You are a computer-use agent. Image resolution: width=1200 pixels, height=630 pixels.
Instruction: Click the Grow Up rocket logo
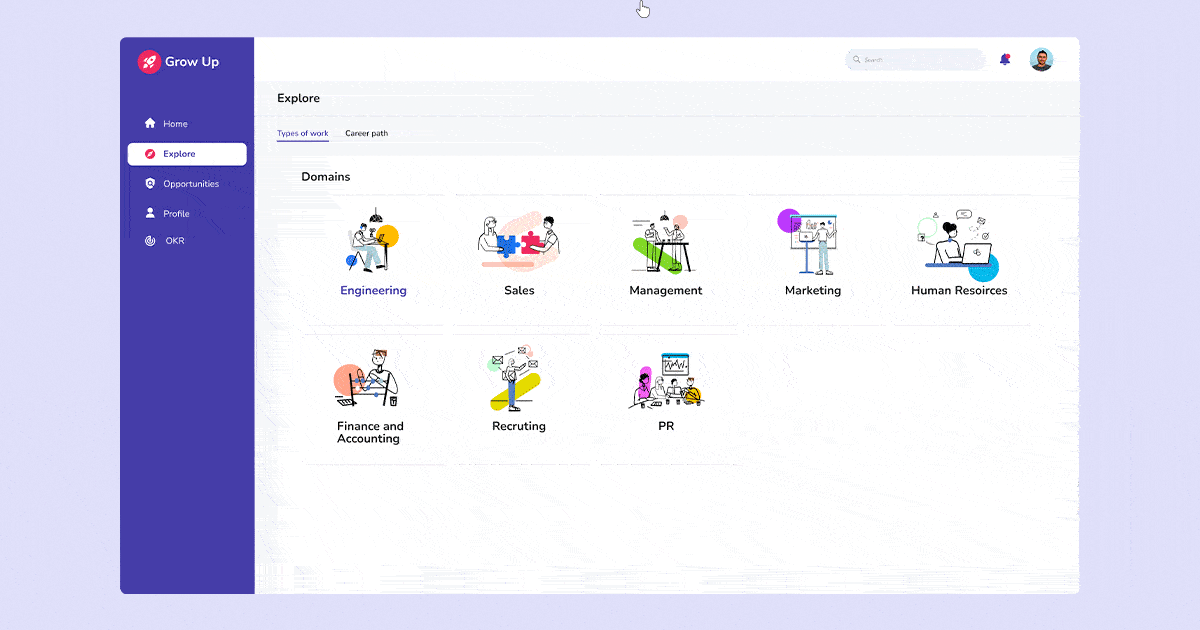pos(149,62)
